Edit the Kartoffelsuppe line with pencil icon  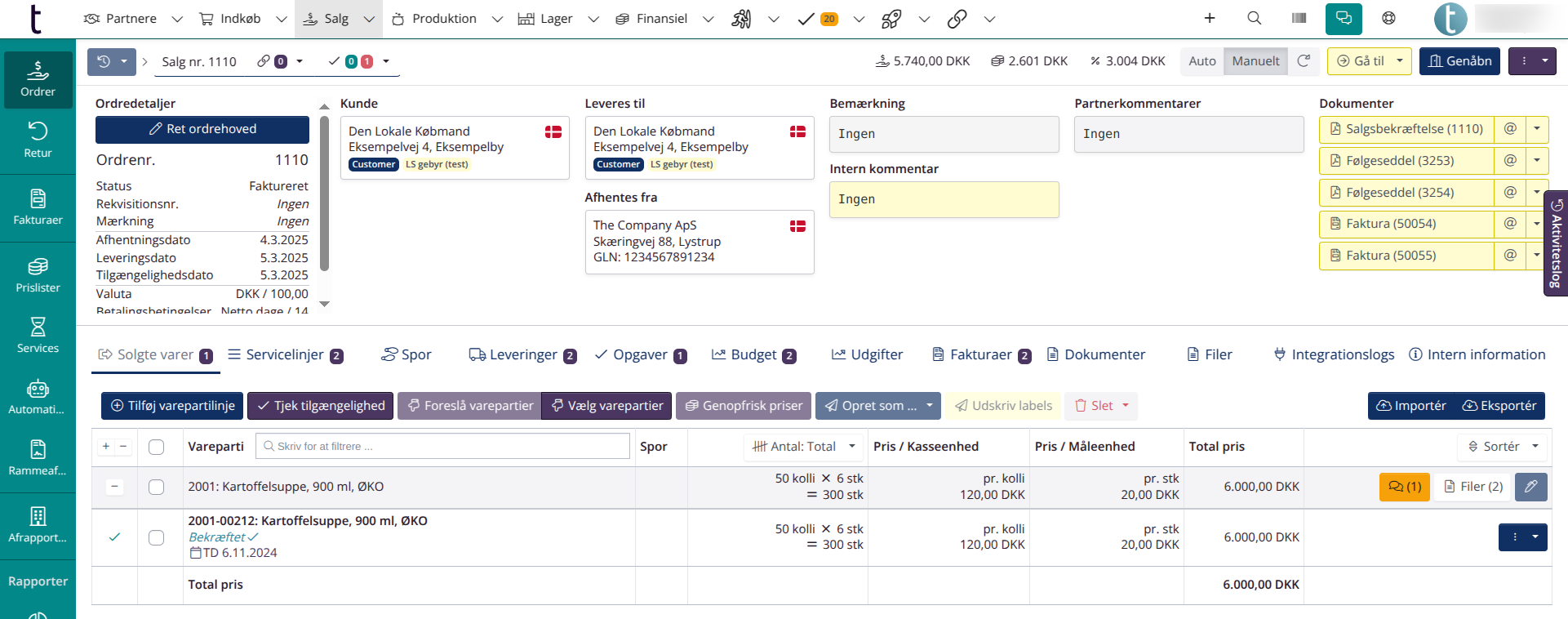1530,487
